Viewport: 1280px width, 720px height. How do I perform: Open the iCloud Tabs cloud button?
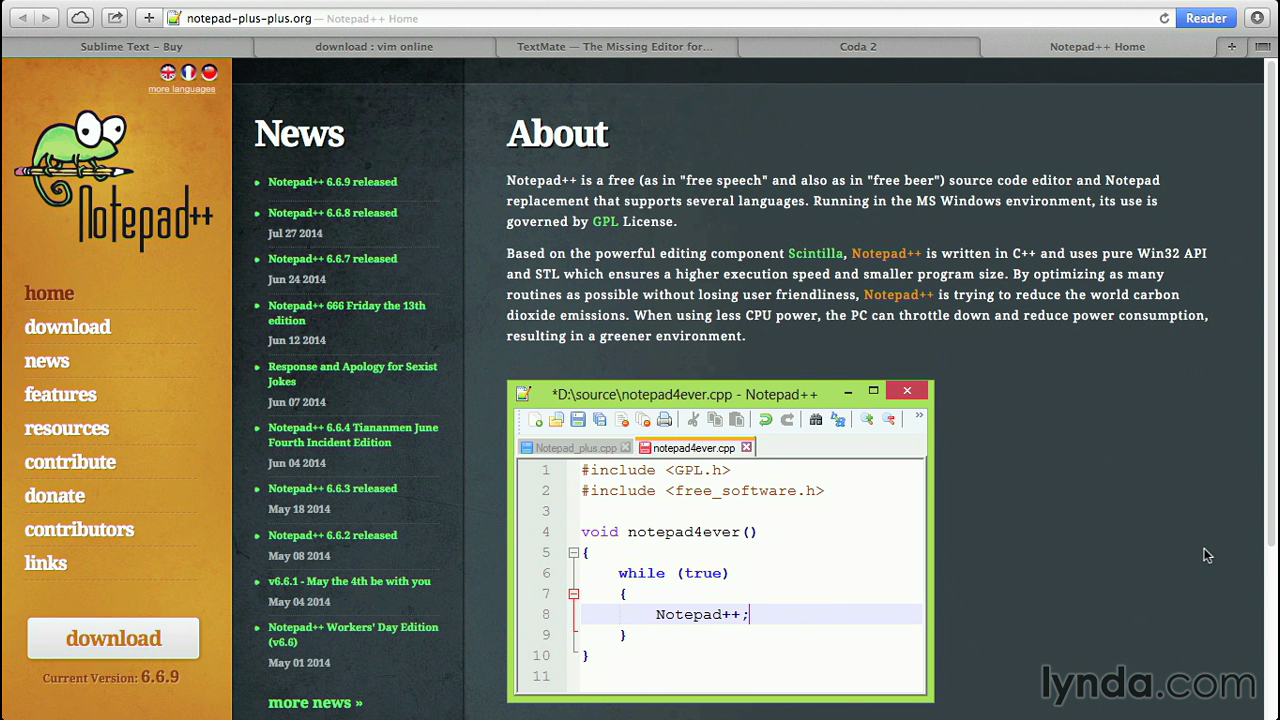[x=80, y=18]
